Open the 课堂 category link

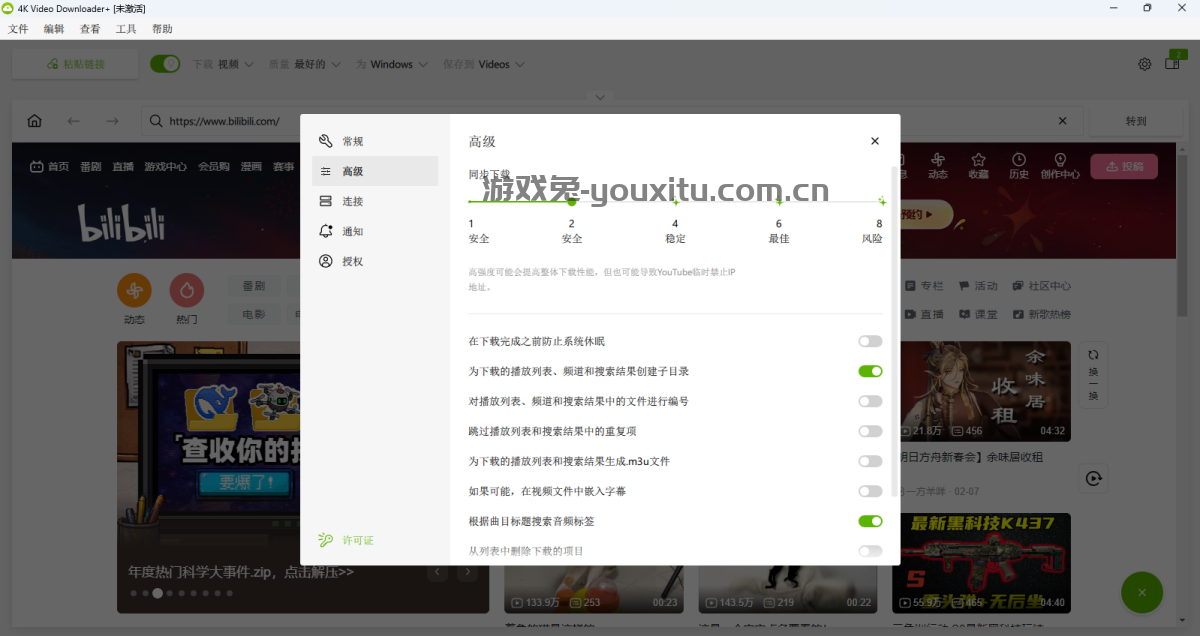tap(978, 314)
